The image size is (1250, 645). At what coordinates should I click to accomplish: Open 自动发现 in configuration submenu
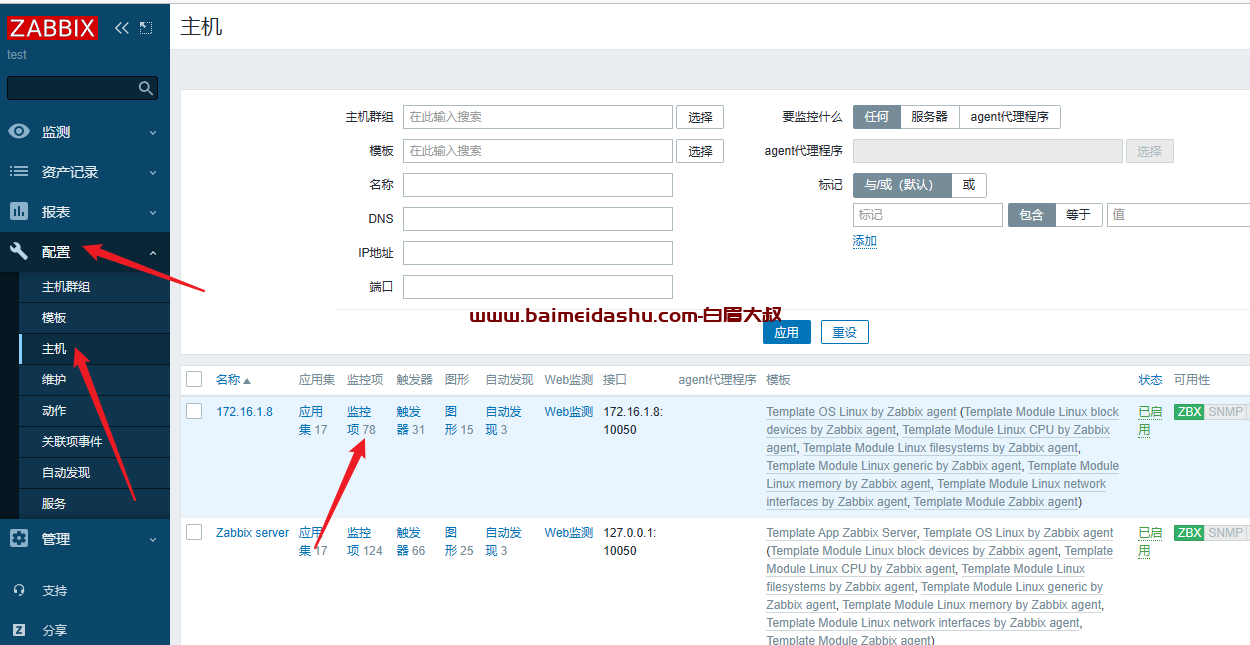point(66,473)
